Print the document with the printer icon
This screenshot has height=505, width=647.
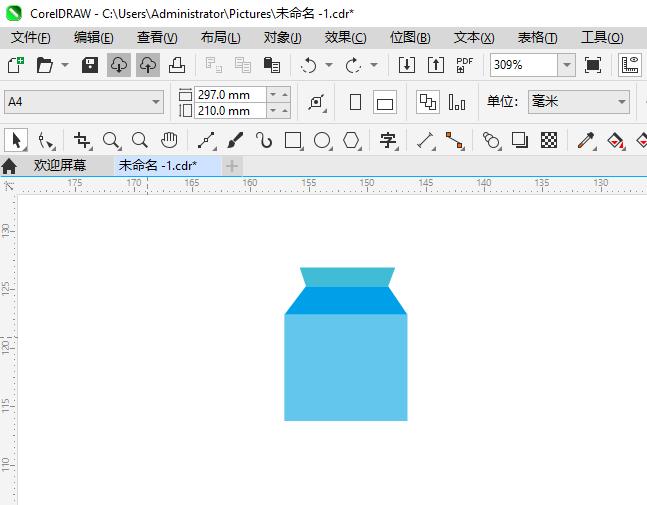coord(177,65)
